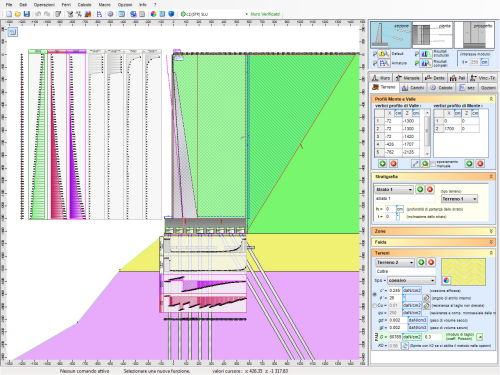The width and height of the screenshot is (500, 375).
Task: Switch to the Carichi tab
Action: pyautogui.click(x=413, y=88)
